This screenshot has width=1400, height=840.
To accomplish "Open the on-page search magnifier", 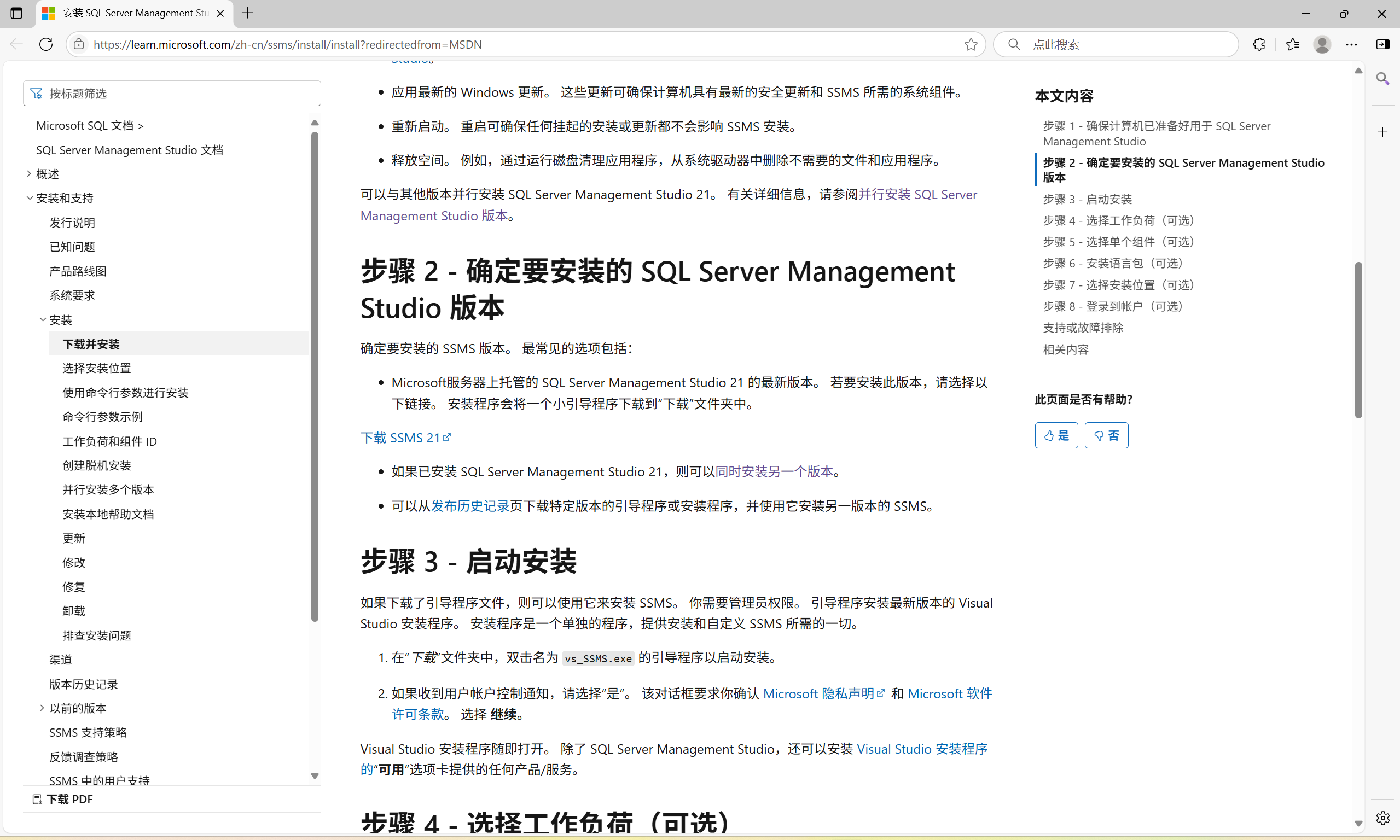I will pos(1383,78).
